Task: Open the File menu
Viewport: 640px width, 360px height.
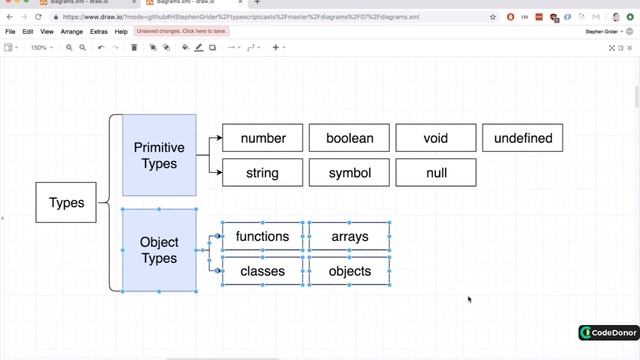Action: [x=10, y=31]
